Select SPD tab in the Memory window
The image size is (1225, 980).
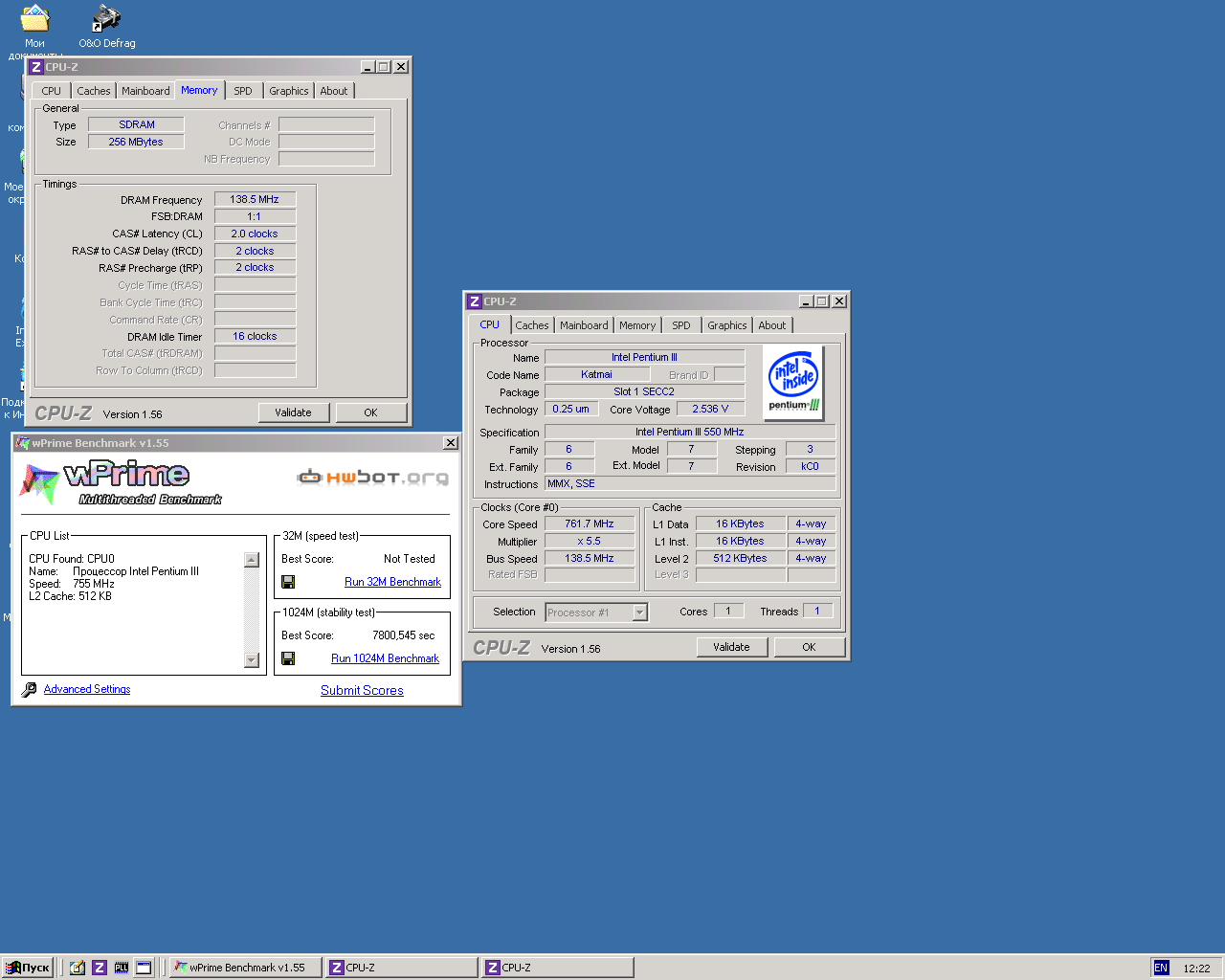[243, 91]
